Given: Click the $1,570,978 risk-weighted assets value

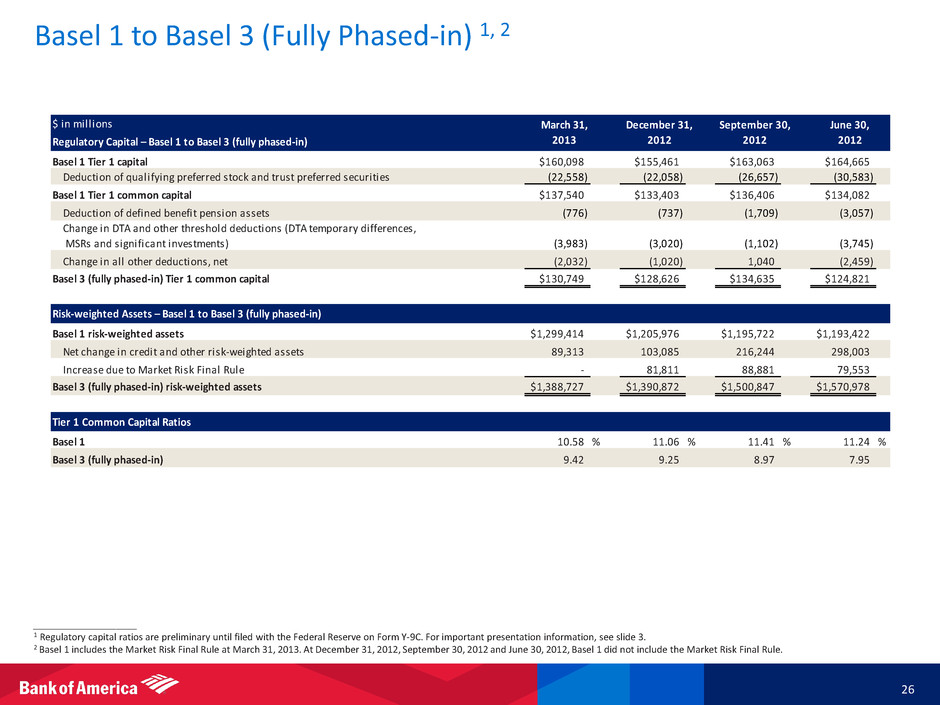Looking at the screenshot, I should (x=850, y=387).
